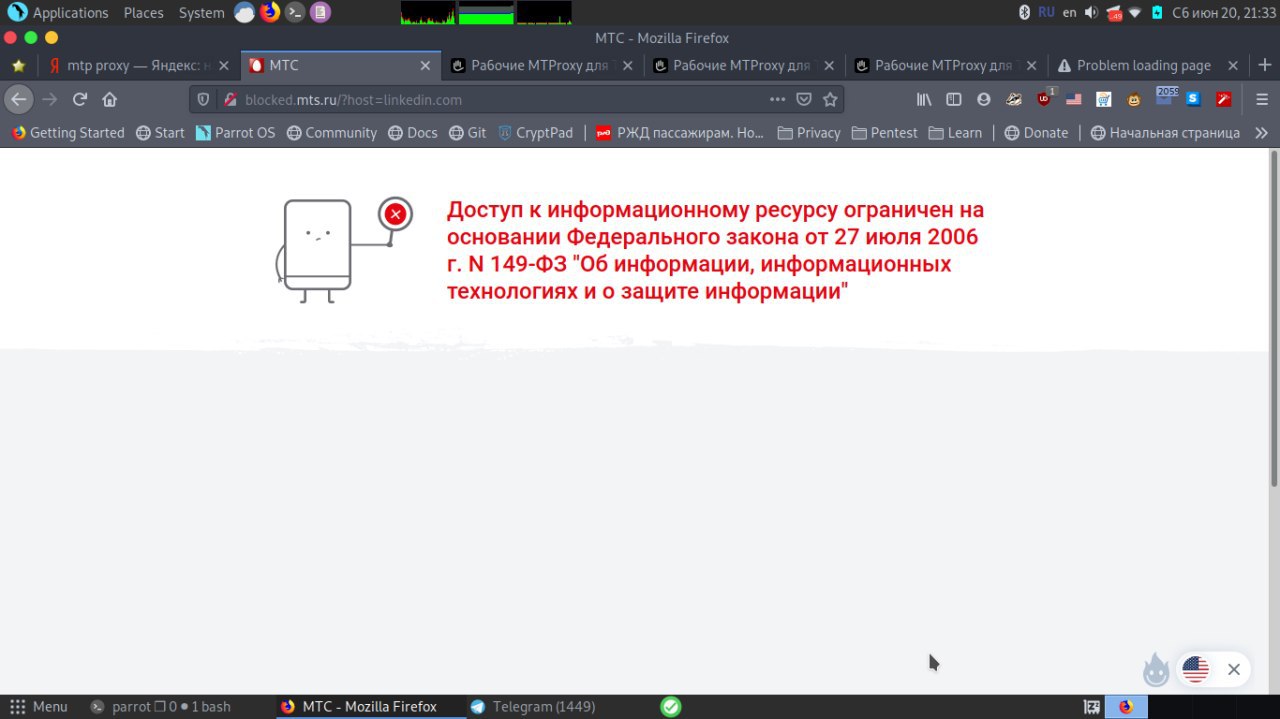
Task: Save page to Pocket icon
Action: (804, 99)
